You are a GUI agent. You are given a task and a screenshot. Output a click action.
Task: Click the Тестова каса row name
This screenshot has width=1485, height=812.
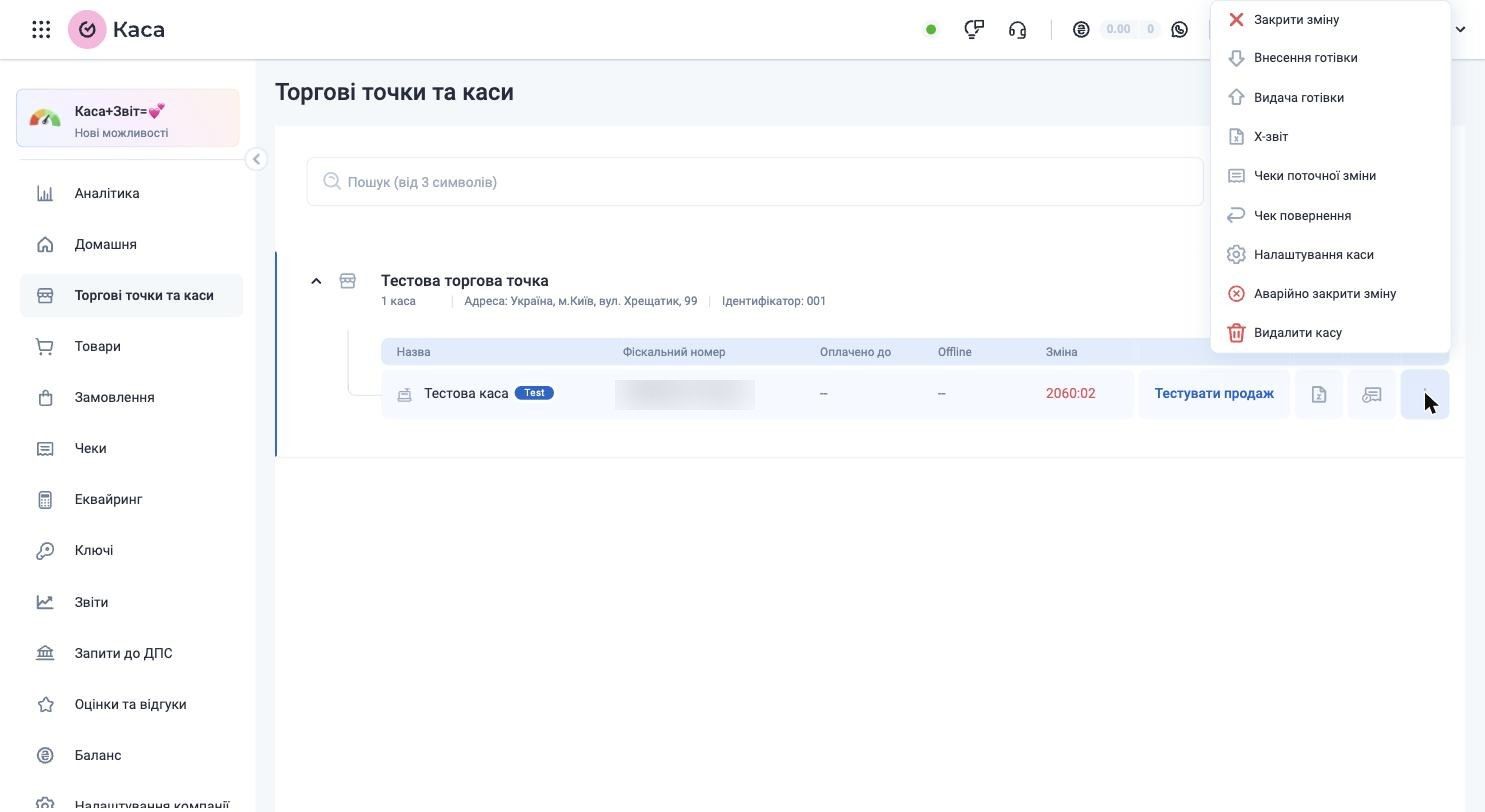[x=466, y=393]
